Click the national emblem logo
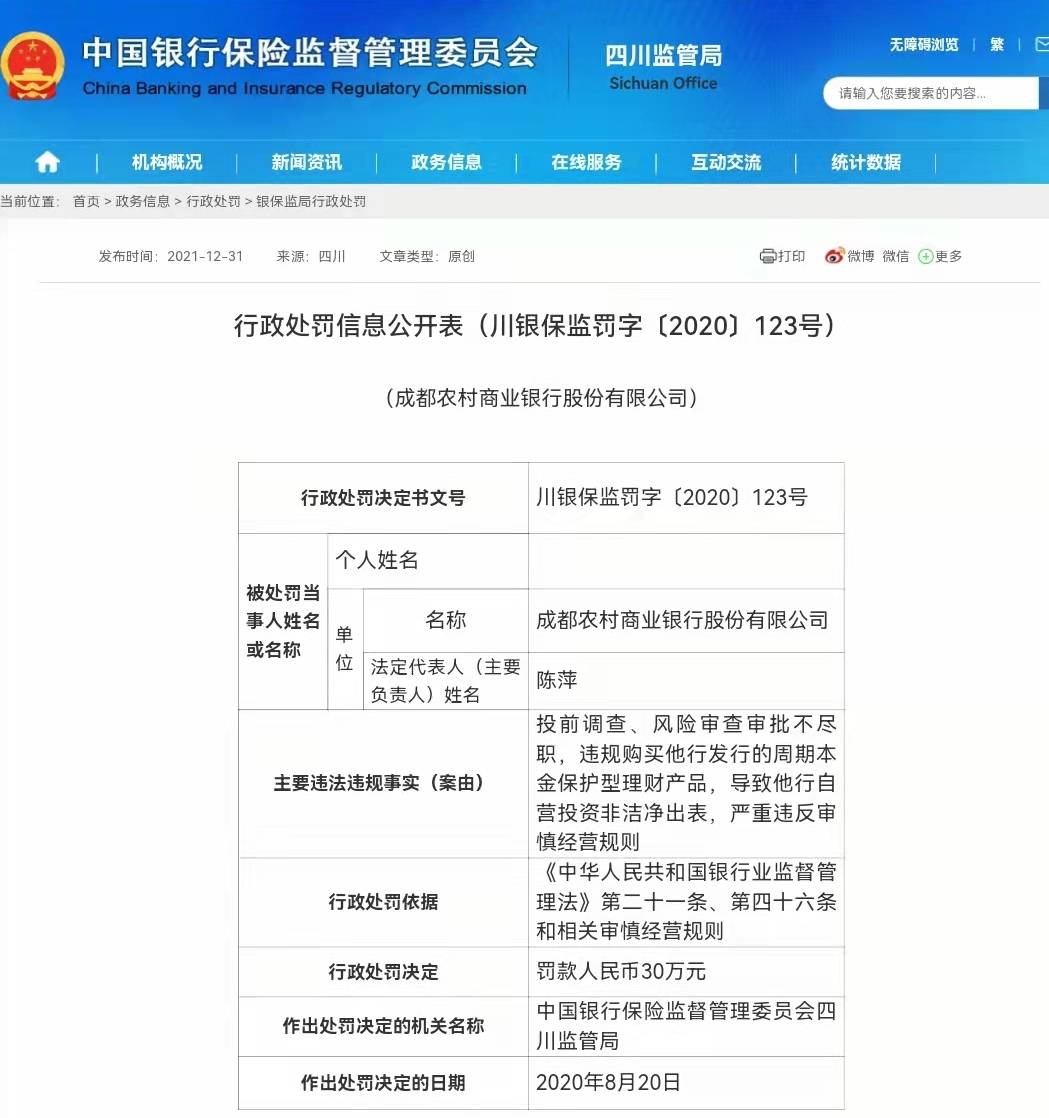1049x1118 pixels. click(x=38, y=65)
